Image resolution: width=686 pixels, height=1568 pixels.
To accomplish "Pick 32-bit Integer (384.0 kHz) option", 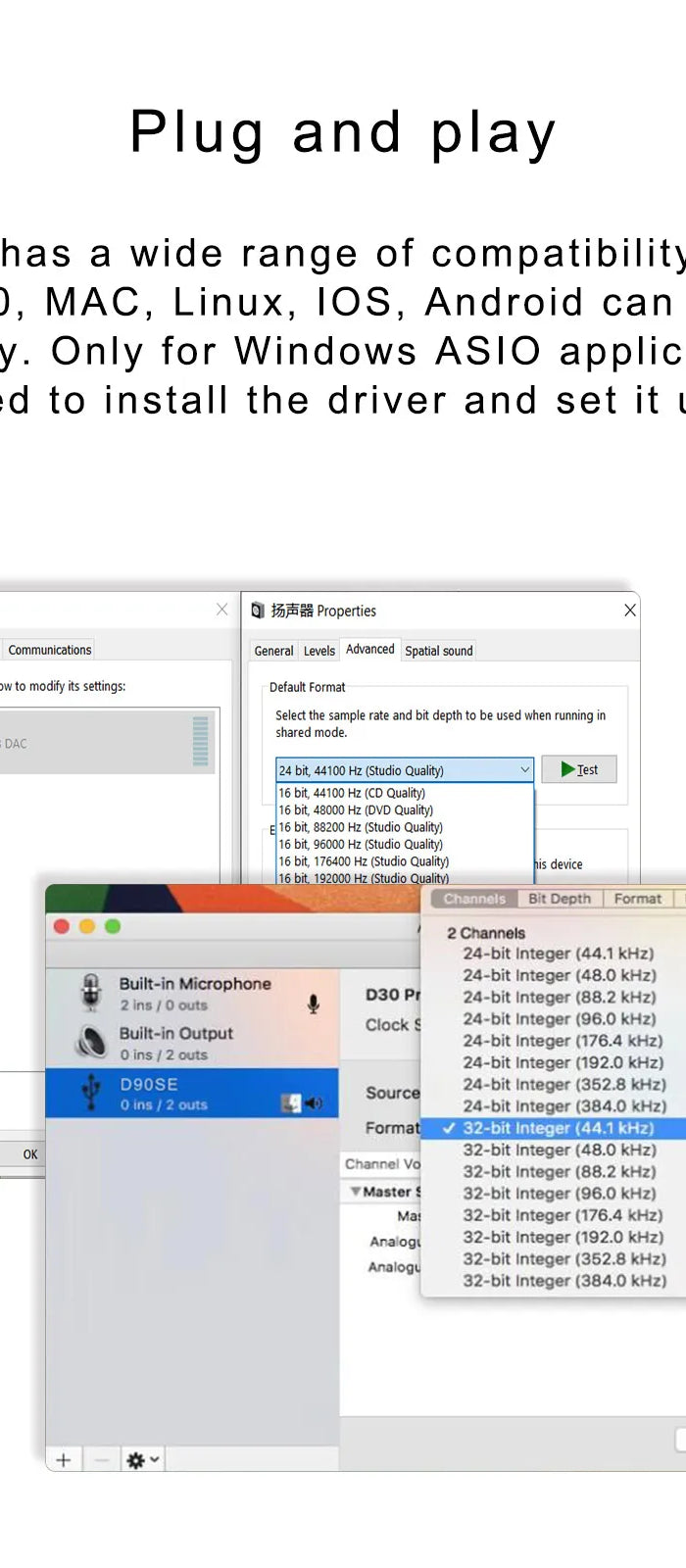I will [x=563, y=1281].
